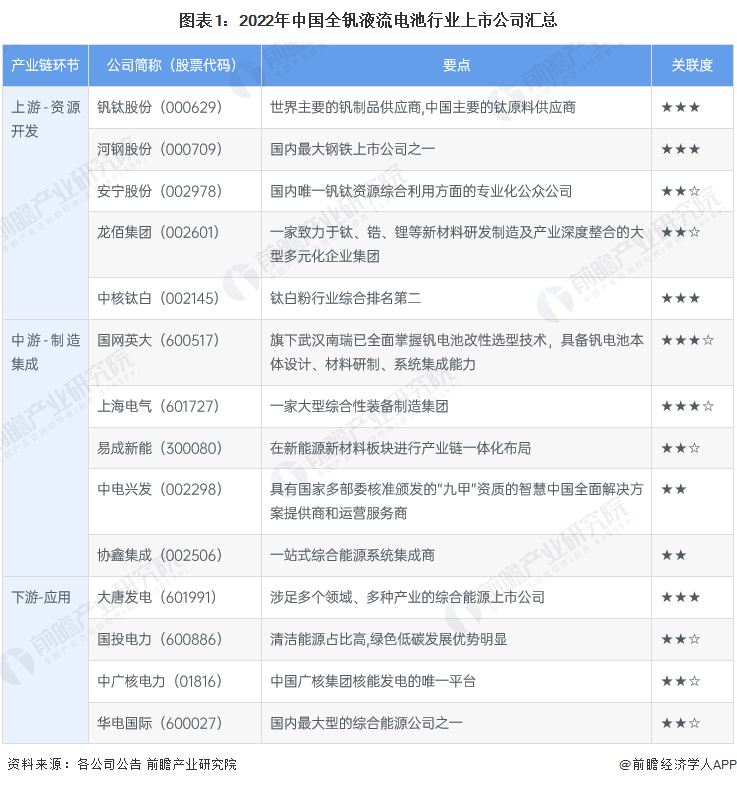737x785 pixels.
Task: Select the 要点 column header
Action: coord(456,65)
